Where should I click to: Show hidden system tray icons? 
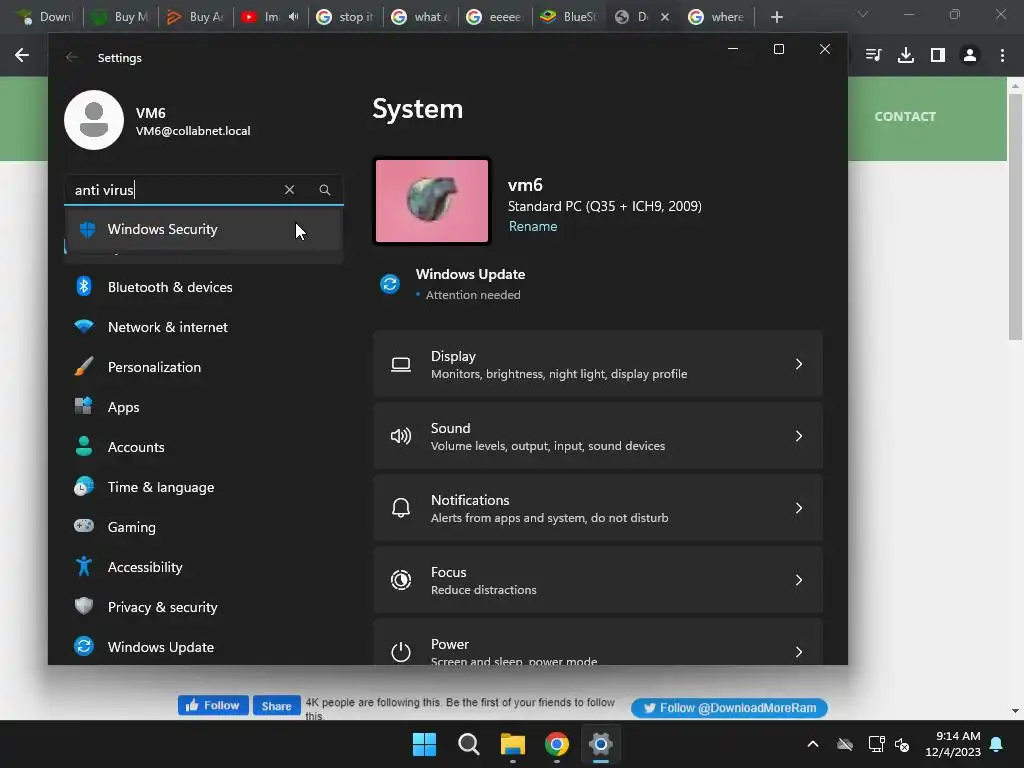(x=813, y=744)
